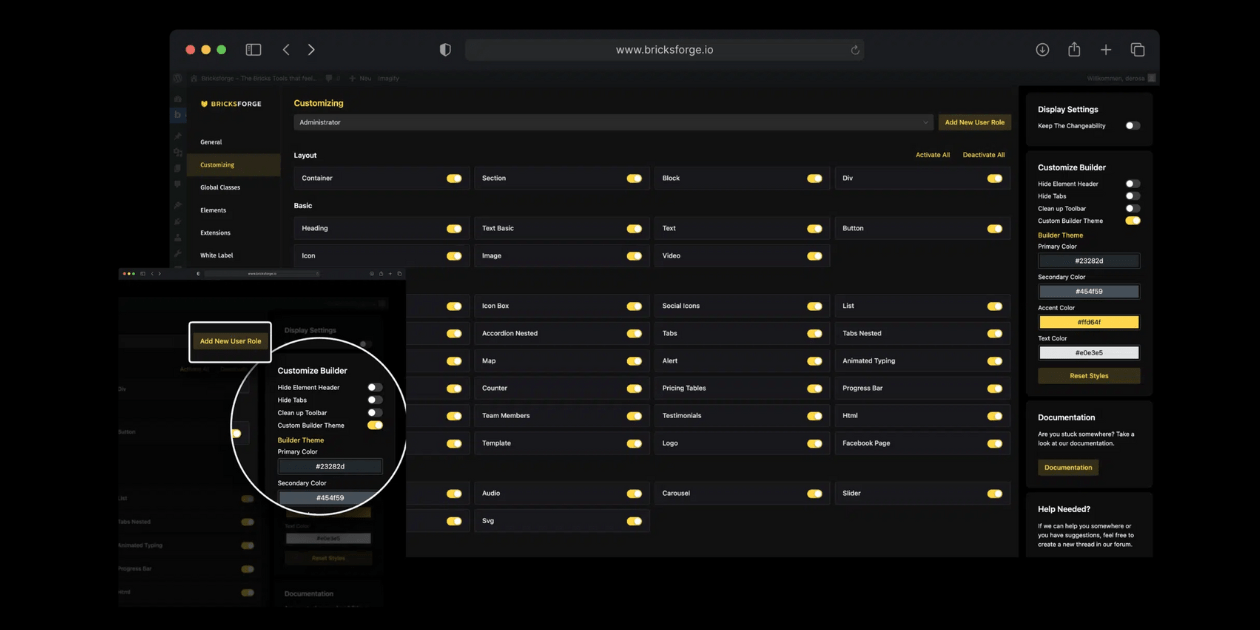Screen dimensions: 1260x630
Task: Open a new browser tab with the plus icon
Action: [x=1104, y=48]
